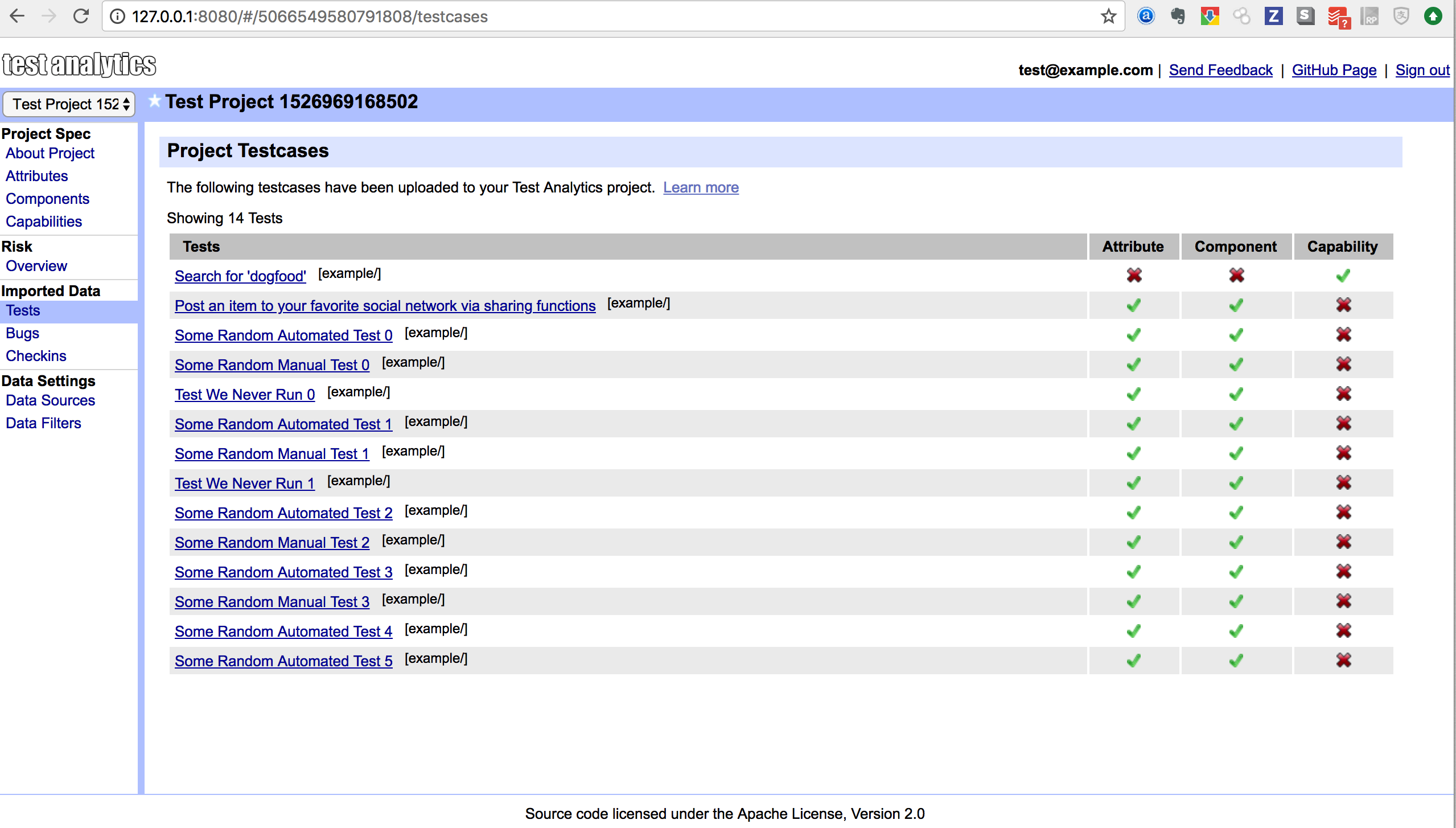Image resolution: width=1456 pixels, height=828 pixels.
Task: Open 'Some Random Manual Test 2' testcase
Action: 272,543
